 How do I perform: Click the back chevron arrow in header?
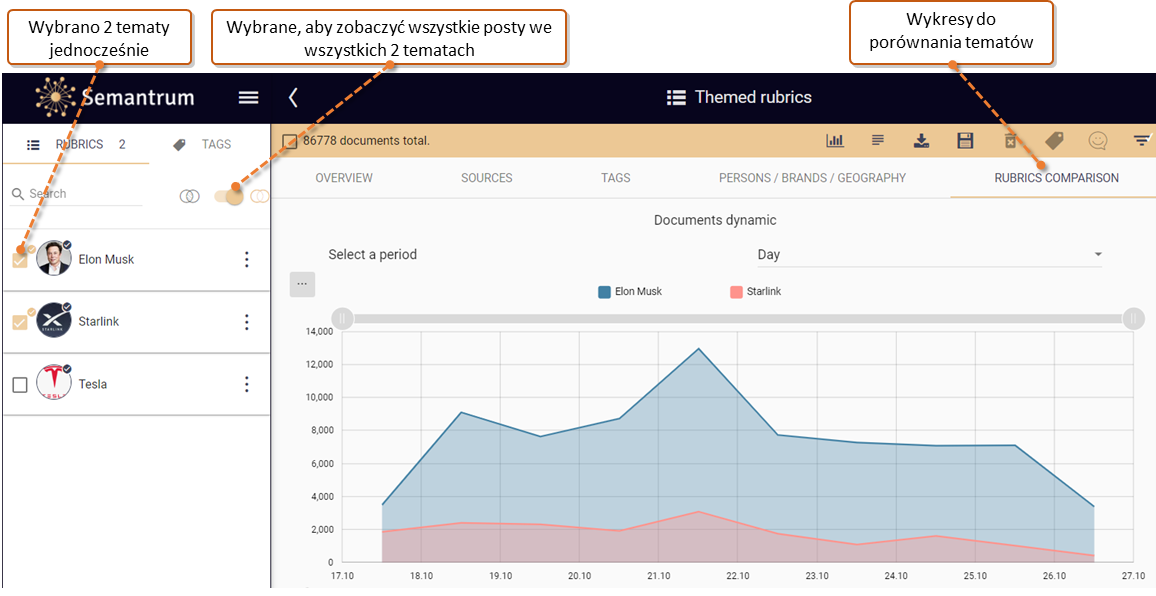[293, 97]
